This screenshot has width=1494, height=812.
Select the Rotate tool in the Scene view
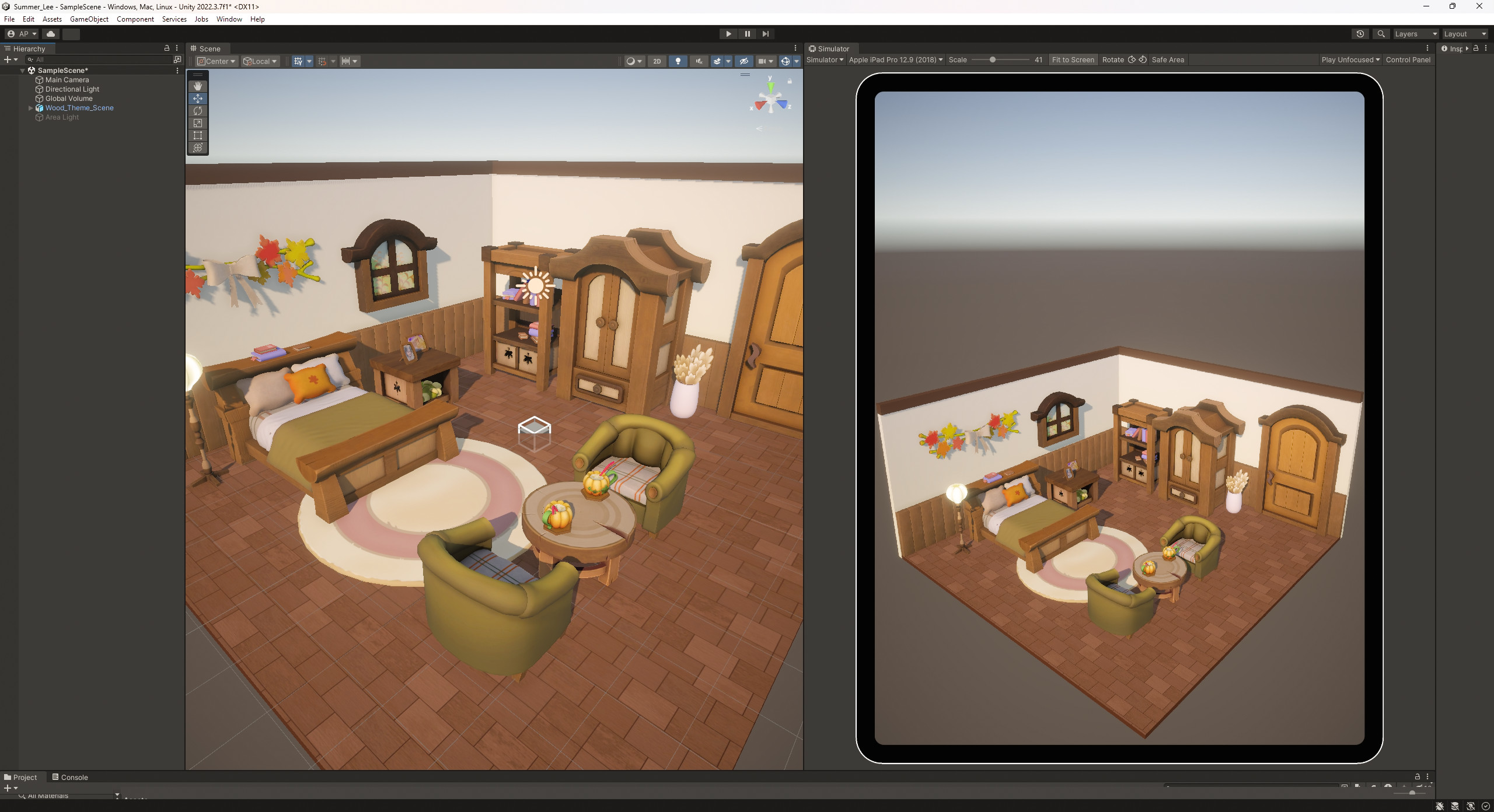coord(198,111)
